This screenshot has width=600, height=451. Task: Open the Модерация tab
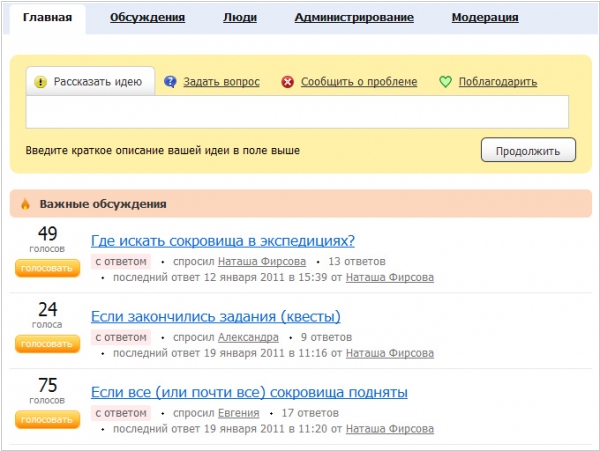click(x=485, y=18)
